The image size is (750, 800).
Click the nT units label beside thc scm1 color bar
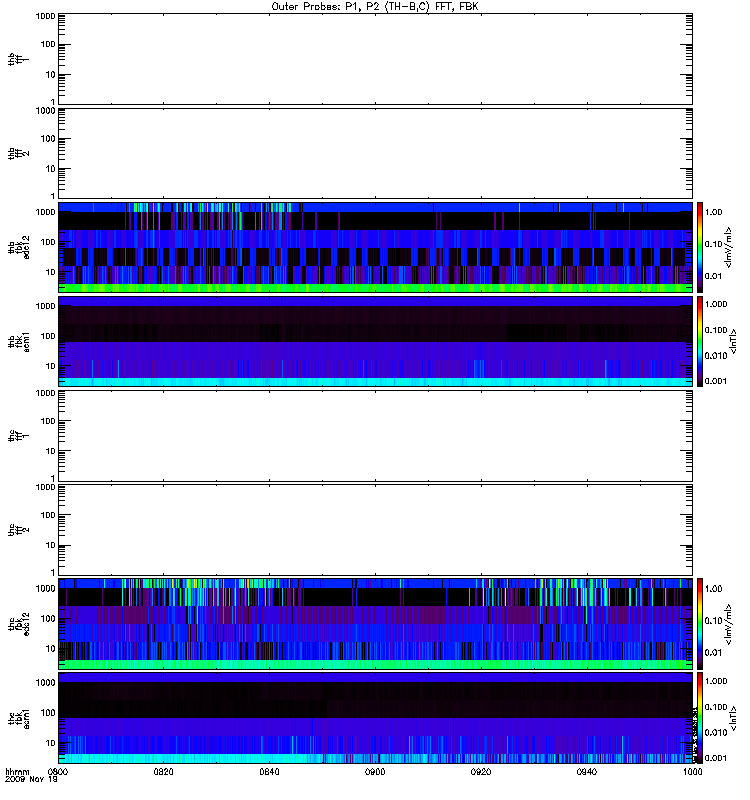point(733,718)
